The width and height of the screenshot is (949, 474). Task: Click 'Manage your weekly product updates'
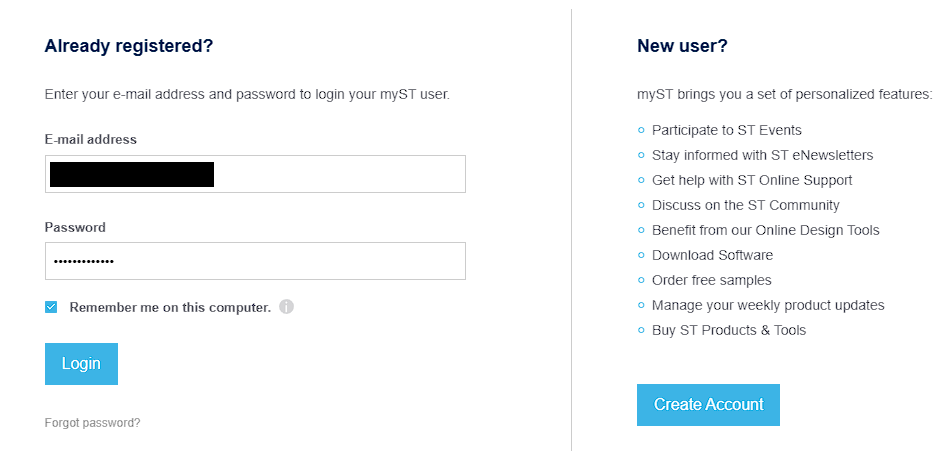pyautogui.click(x=768, y=305)
